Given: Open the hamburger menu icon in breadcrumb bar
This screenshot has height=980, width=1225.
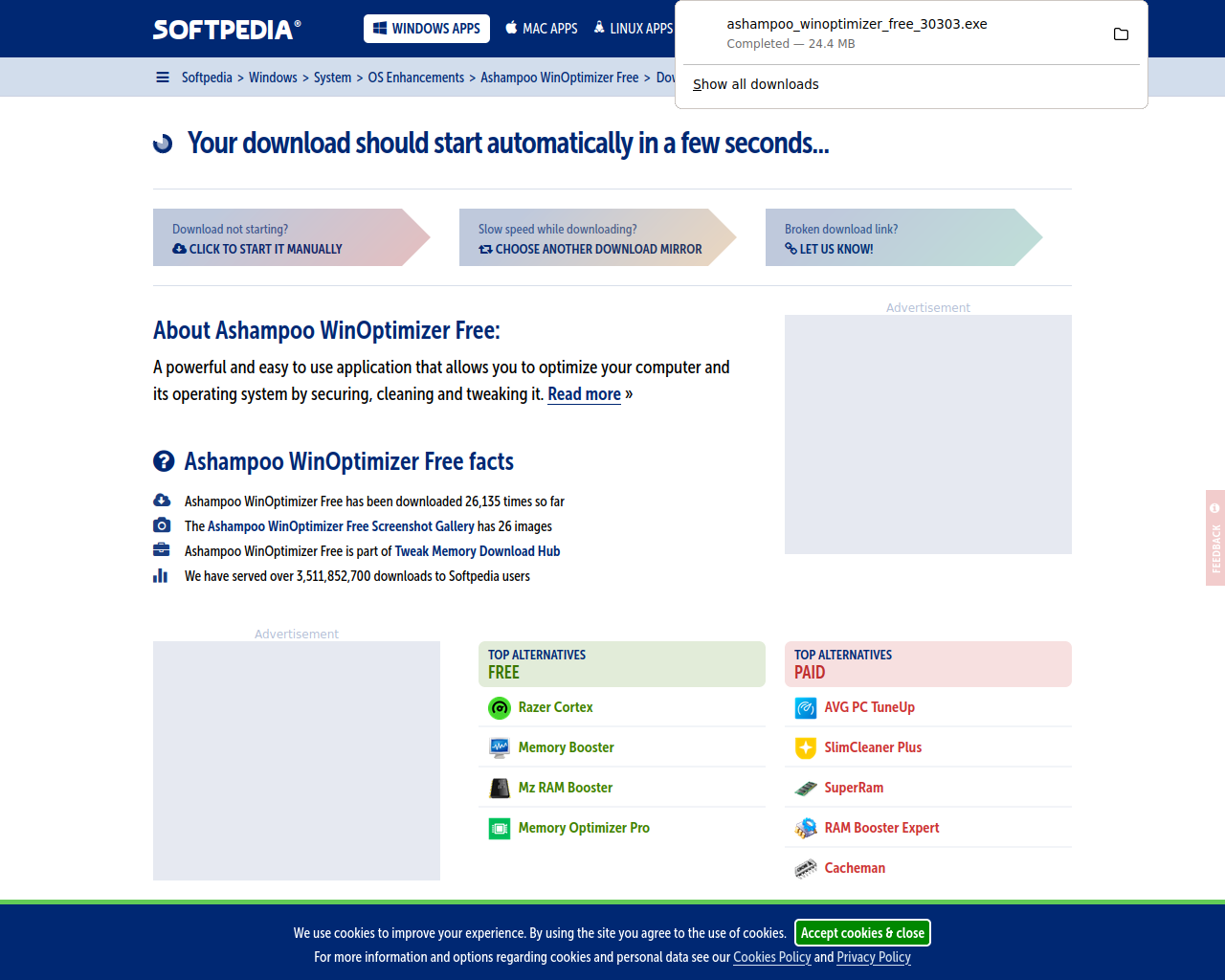Looking at the screenshot, I should tap(163, 78).
